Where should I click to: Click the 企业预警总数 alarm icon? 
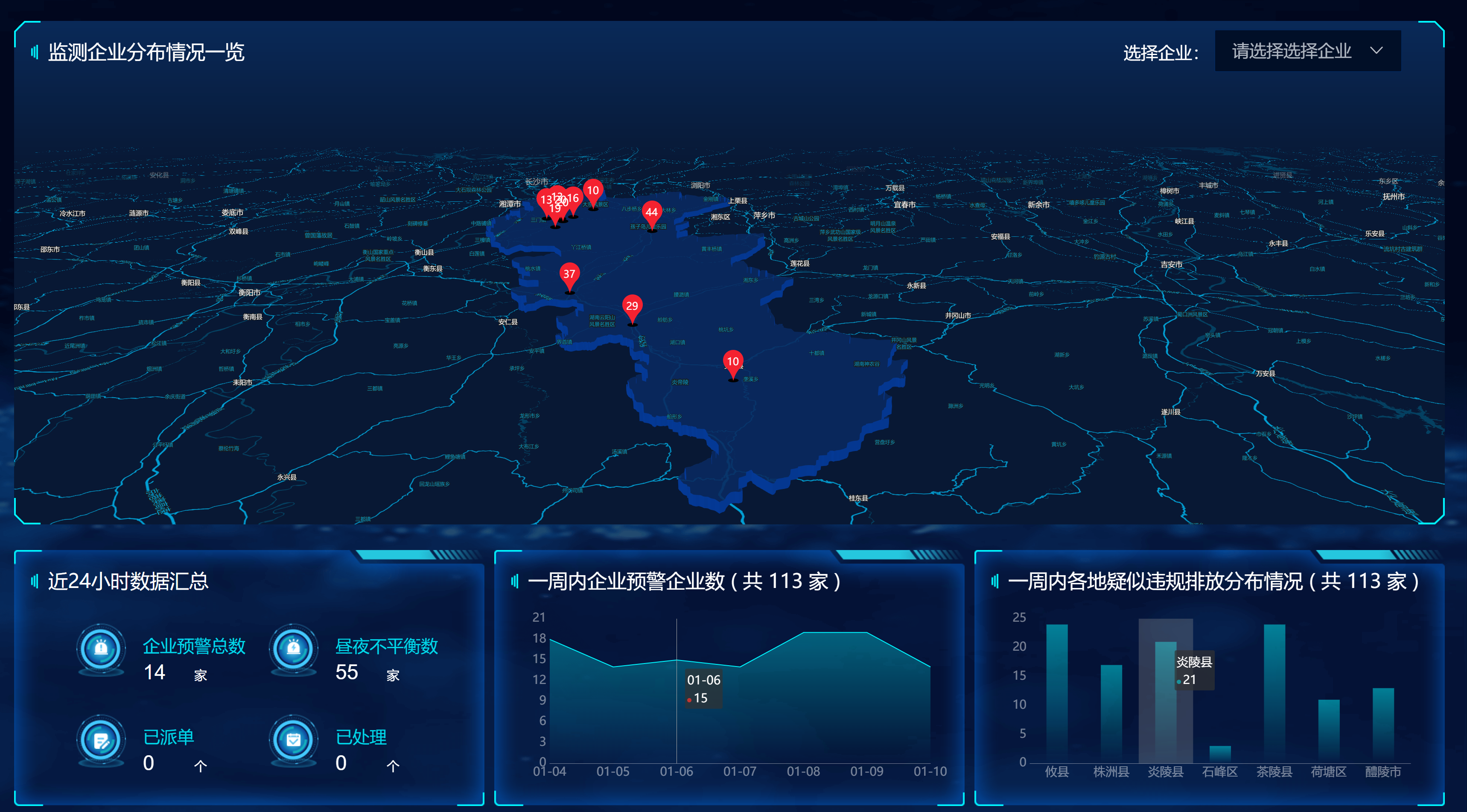coord(101,648)
